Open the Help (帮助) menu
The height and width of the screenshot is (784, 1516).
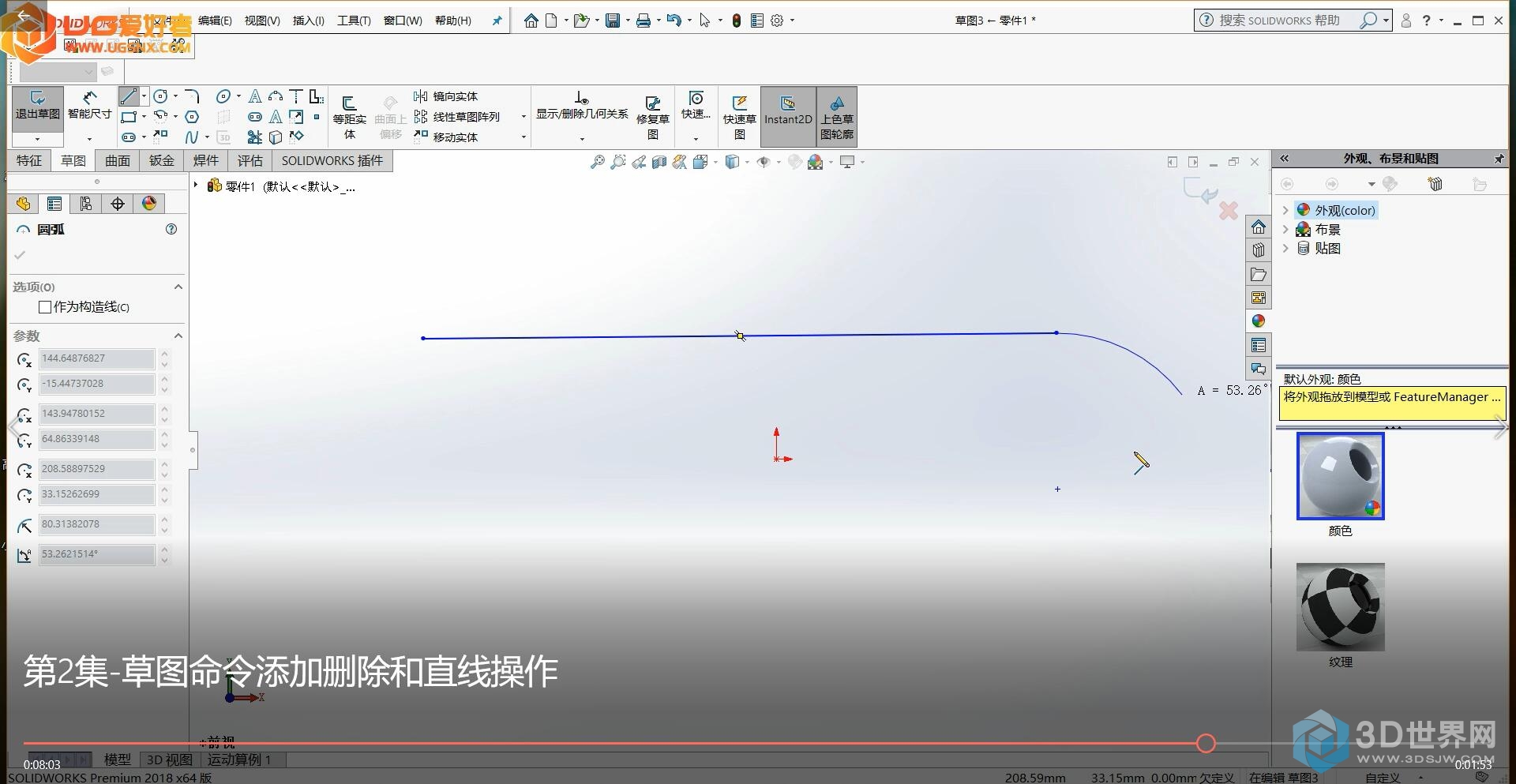pyautogui.click(x=453, y=21)
